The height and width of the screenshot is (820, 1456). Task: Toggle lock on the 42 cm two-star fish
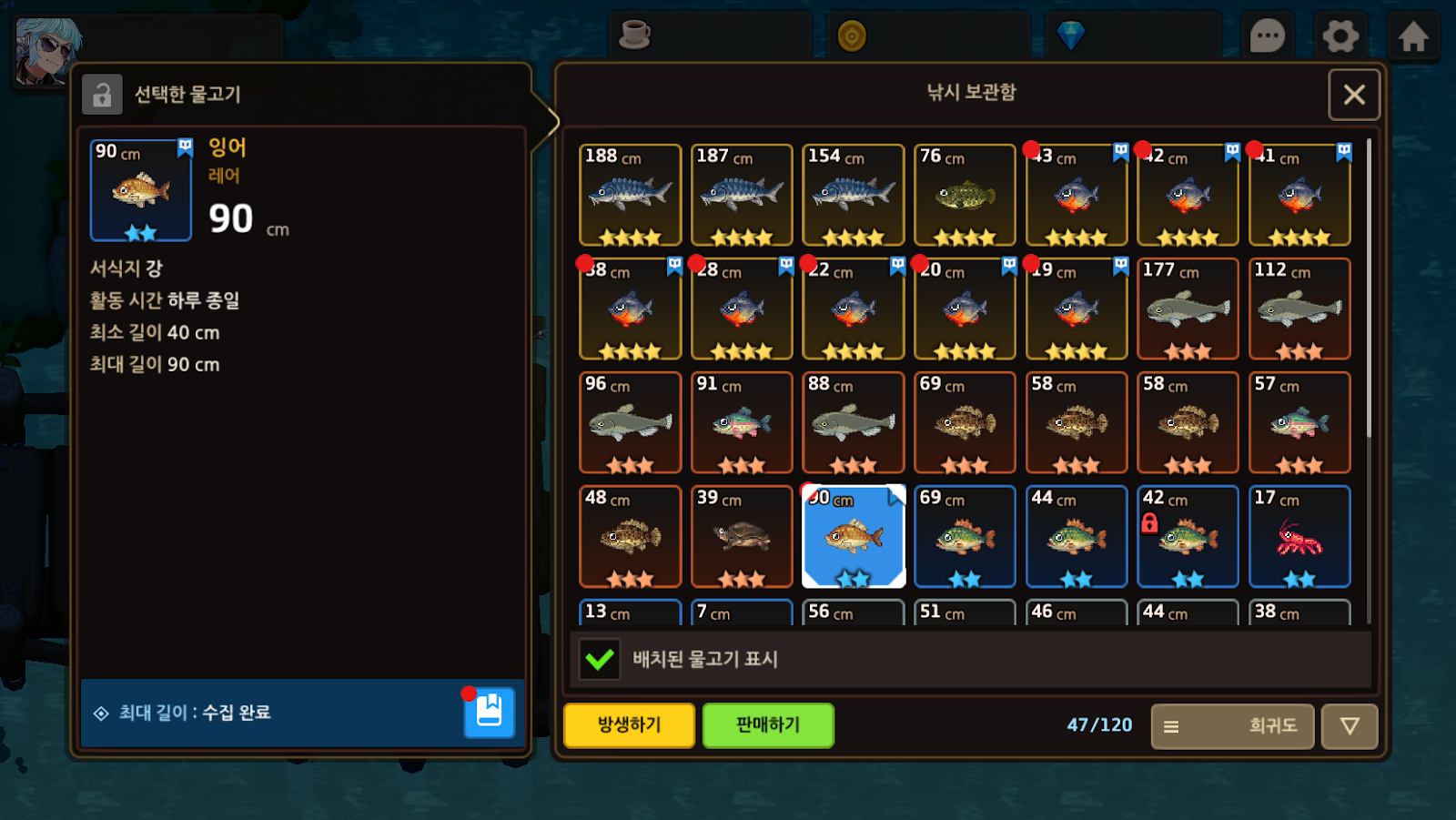coord(1149,522)
